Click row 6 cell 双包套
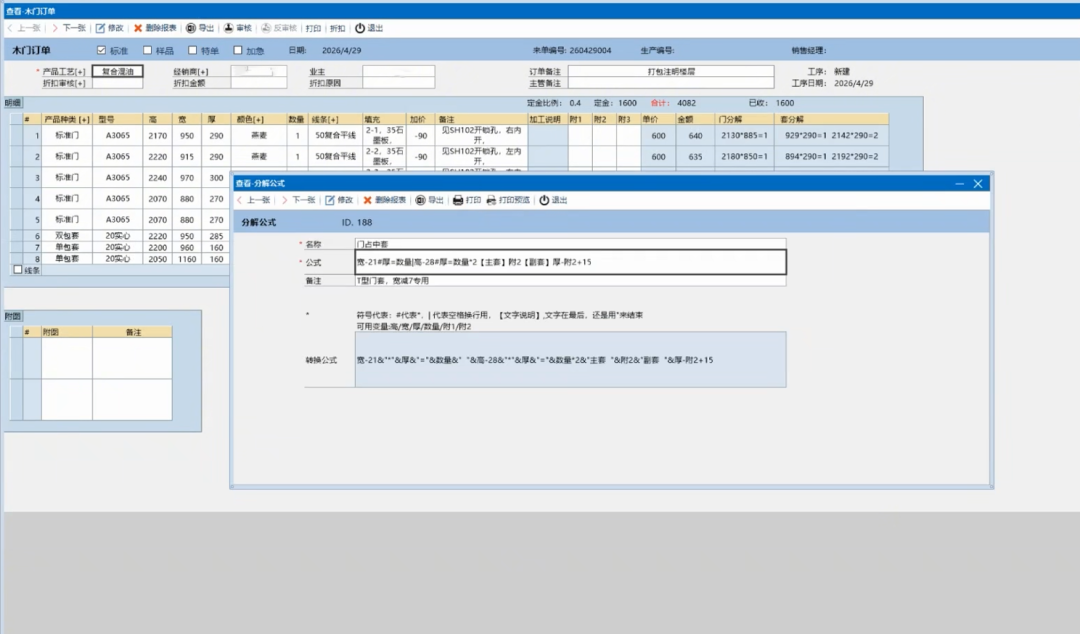This screenshot has width=1080, height=634. pyautogui.click(x=67, y=236)
